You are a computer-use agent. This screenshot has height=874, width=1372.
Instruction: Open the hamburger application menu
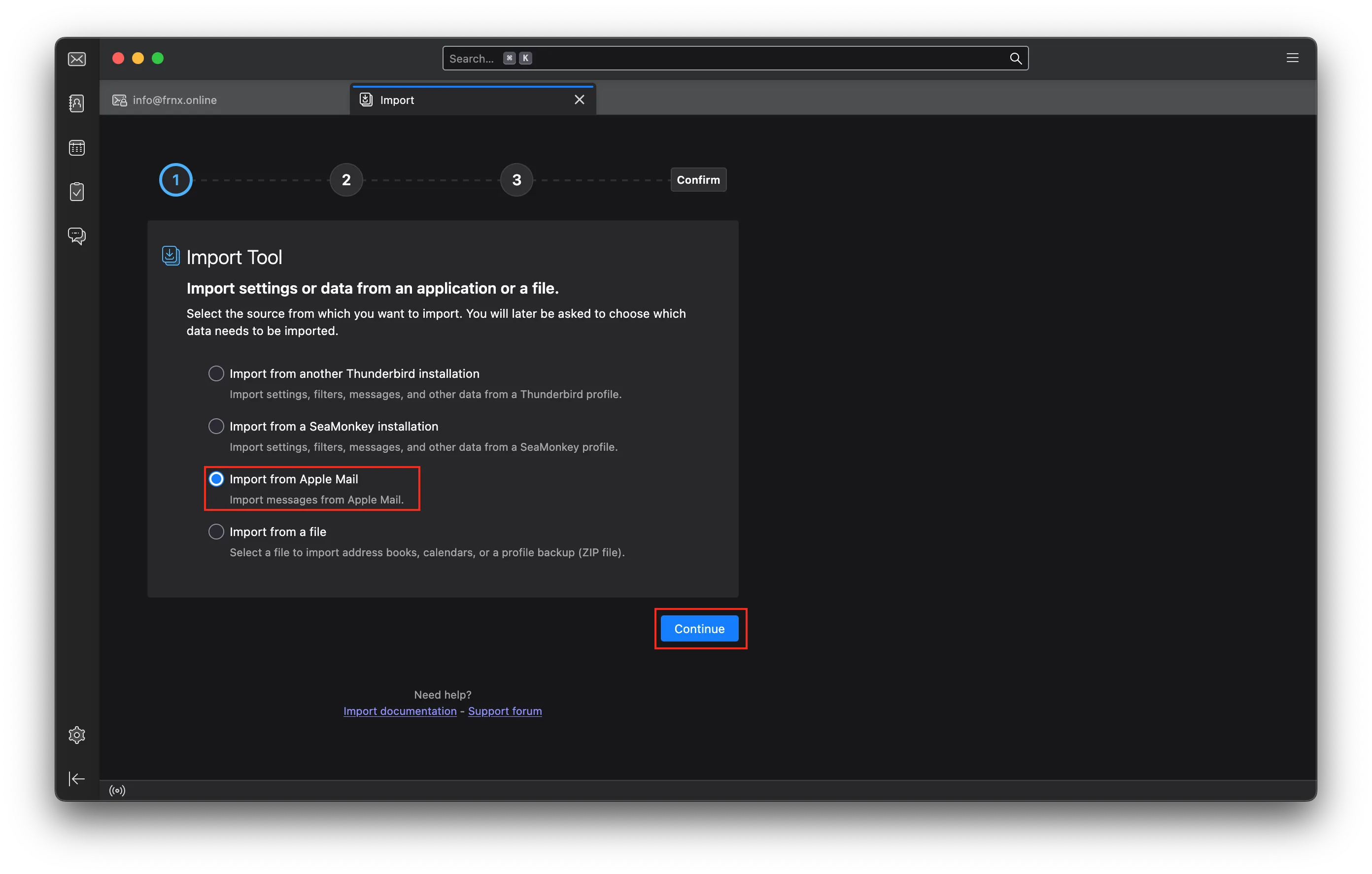1292,58
